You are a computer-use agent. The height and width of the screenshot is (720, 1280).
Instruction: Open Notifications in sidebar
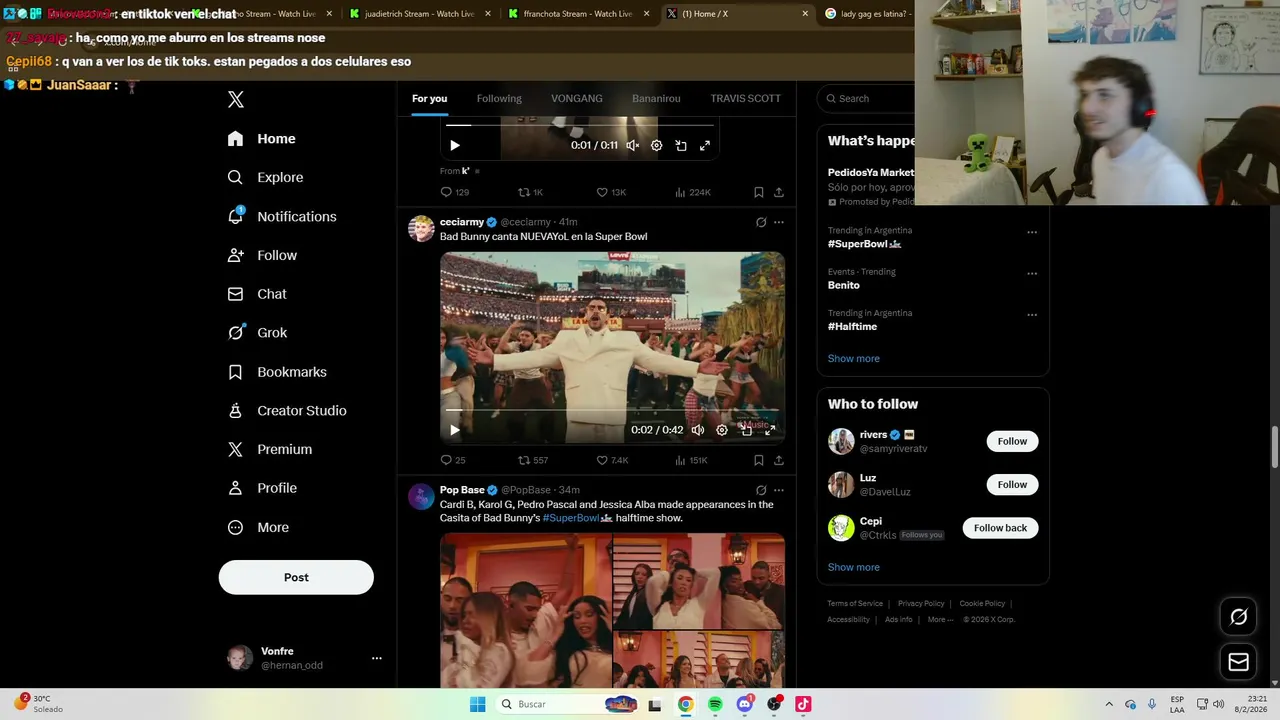[x=282, y=216]
